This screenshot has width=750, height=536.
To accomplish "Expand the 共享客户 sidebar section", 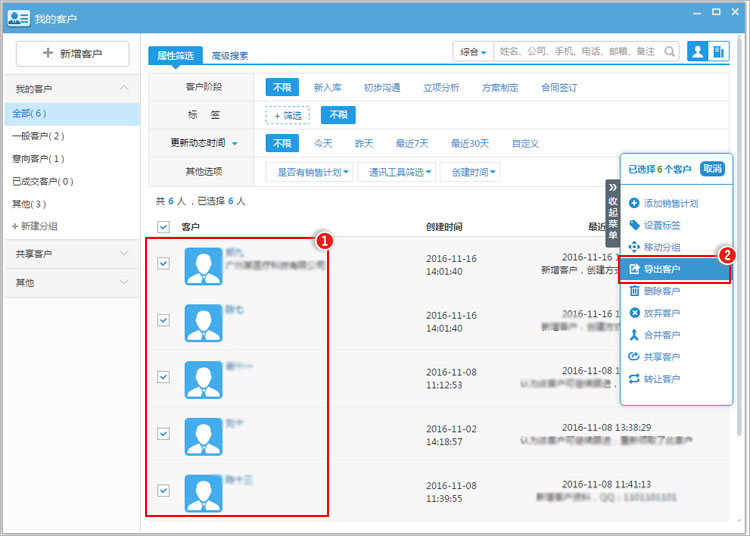I will click(124, 253).
